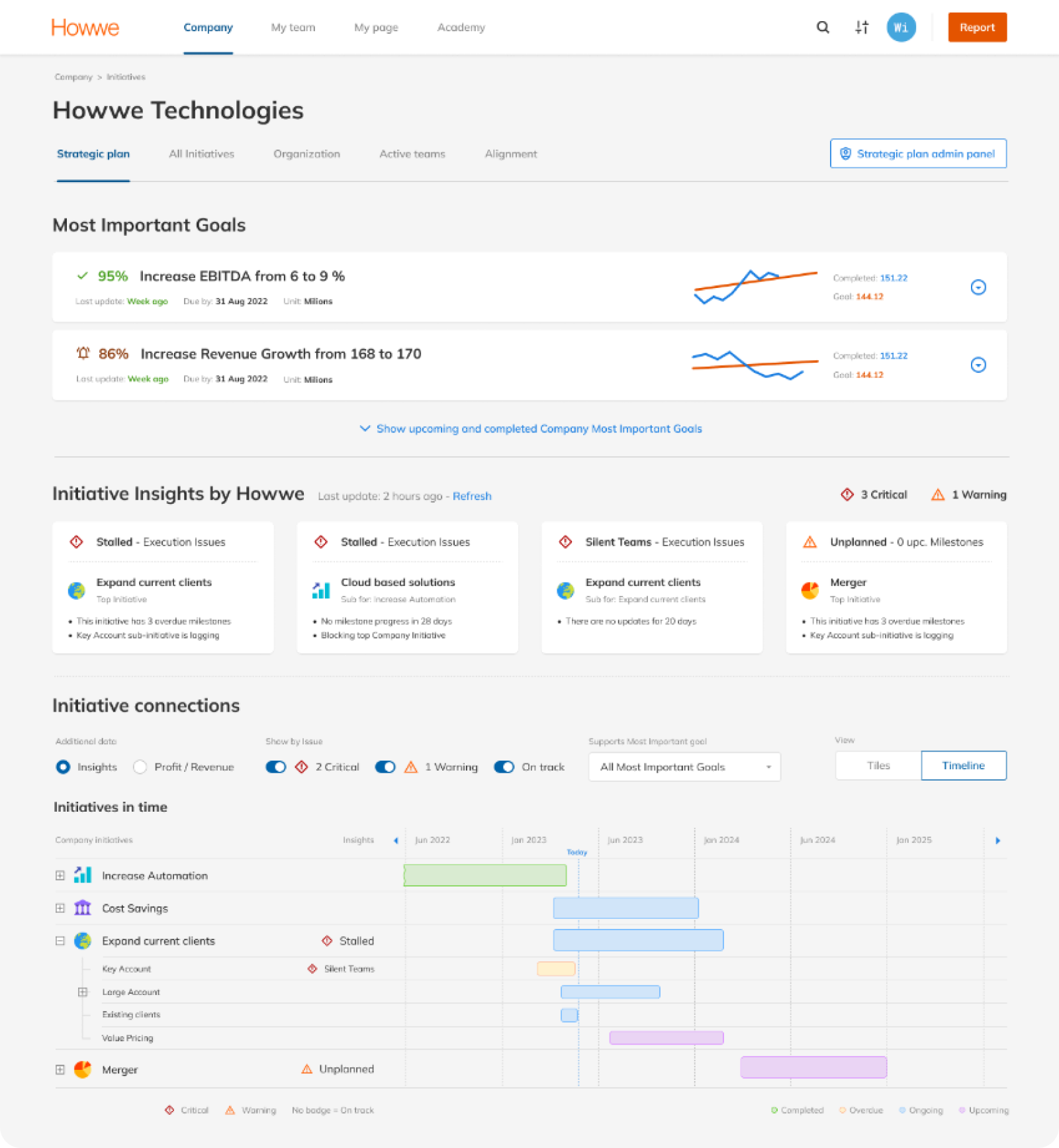Open the Active teams tab
This screenshot has height=1148, width=1059.
coord(412,154)
